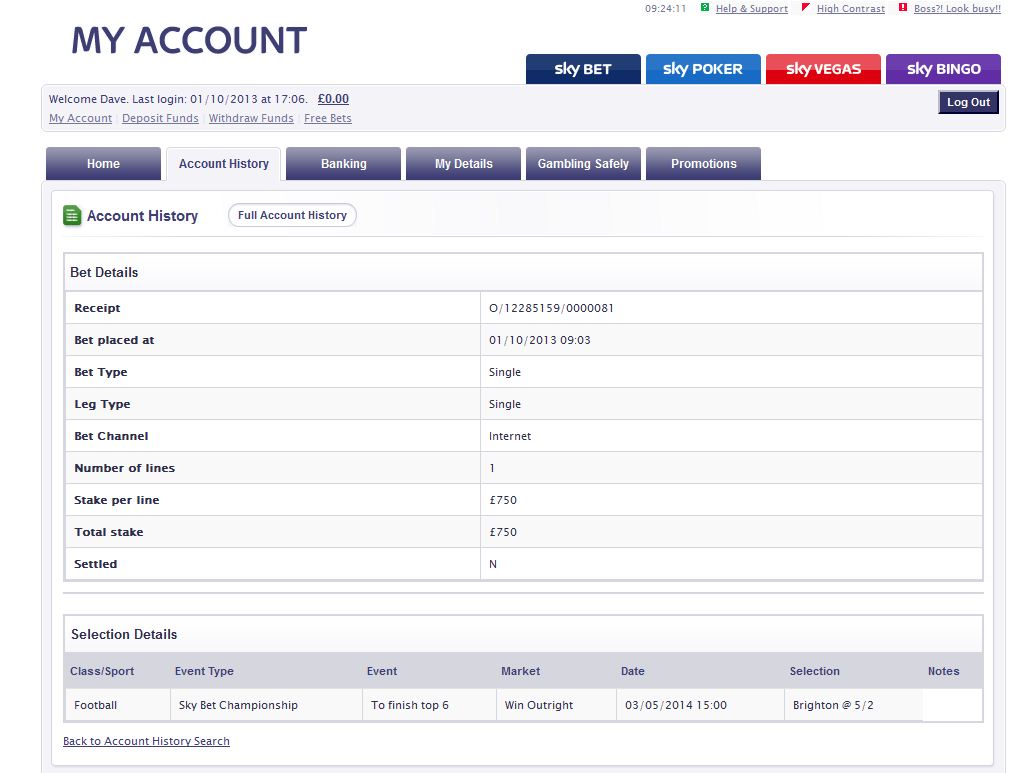The width and height of the screenshot is (1036, 773).
Task: Click the Receipt row label
Action: tap(97, 309)
